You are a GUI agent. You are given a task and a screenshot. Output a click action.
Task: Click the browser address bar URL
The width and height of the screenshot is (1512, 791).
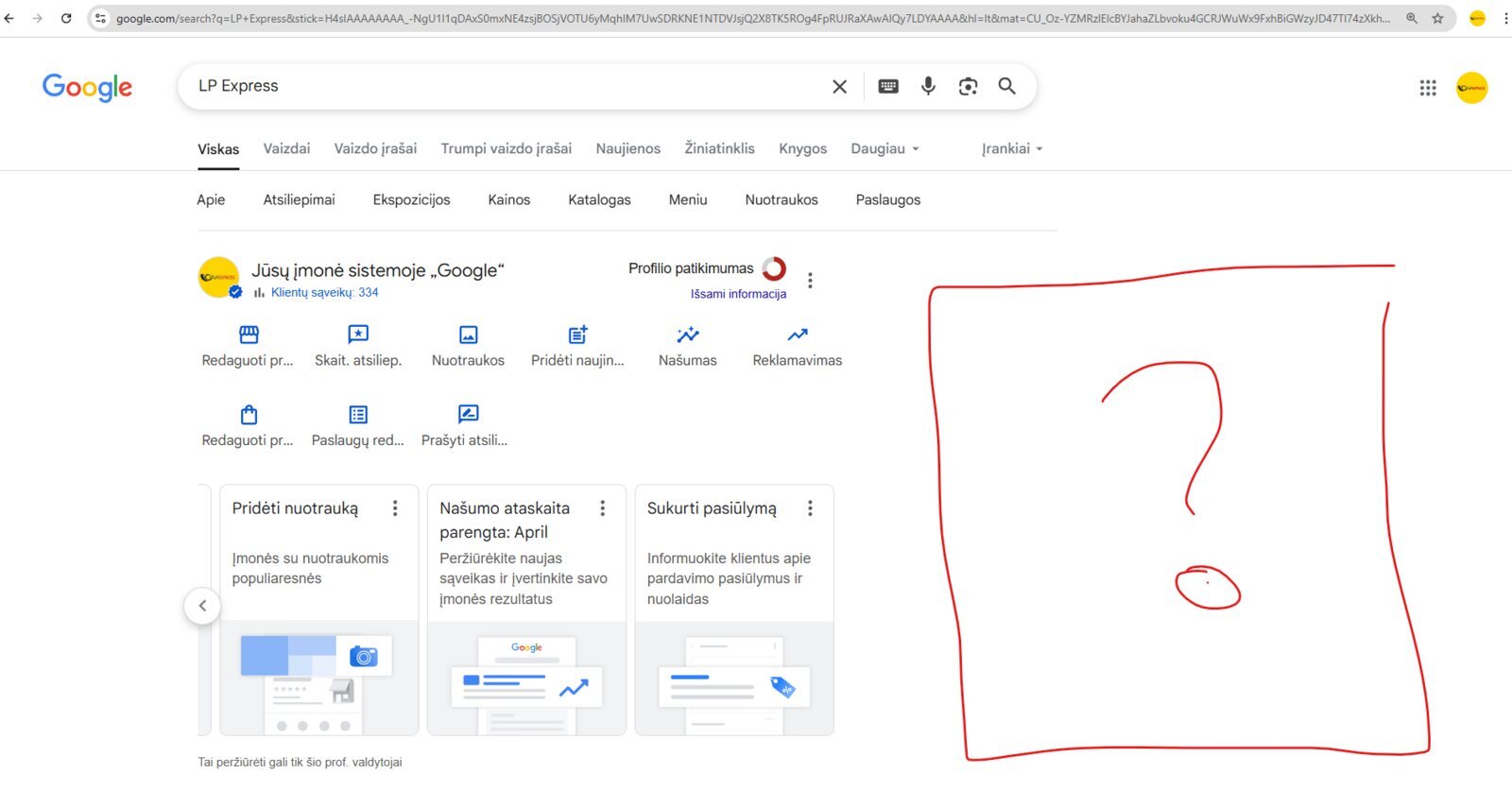point(751,18)
